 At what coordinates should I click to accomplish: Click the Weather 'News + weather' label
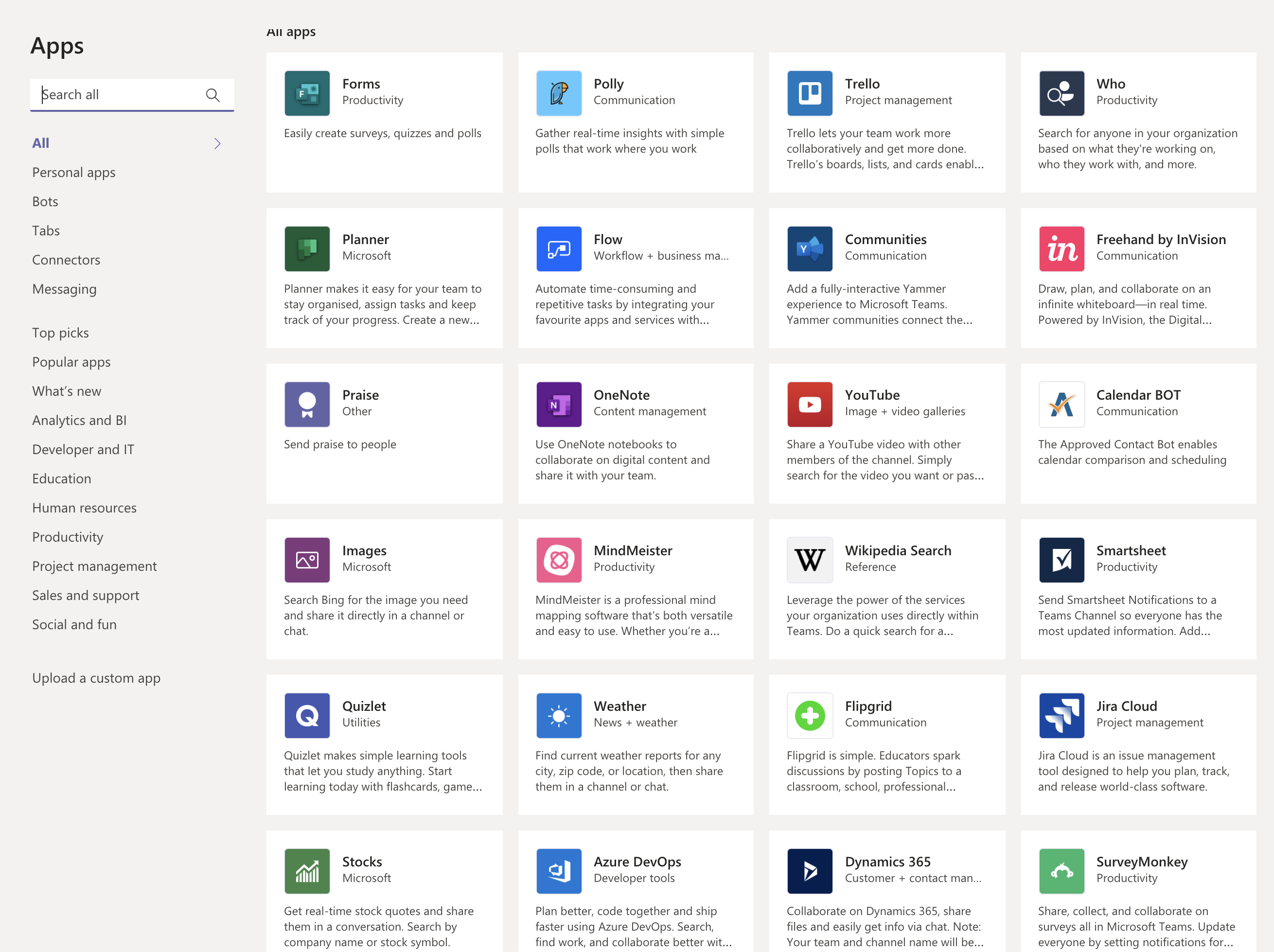(635, 722)
